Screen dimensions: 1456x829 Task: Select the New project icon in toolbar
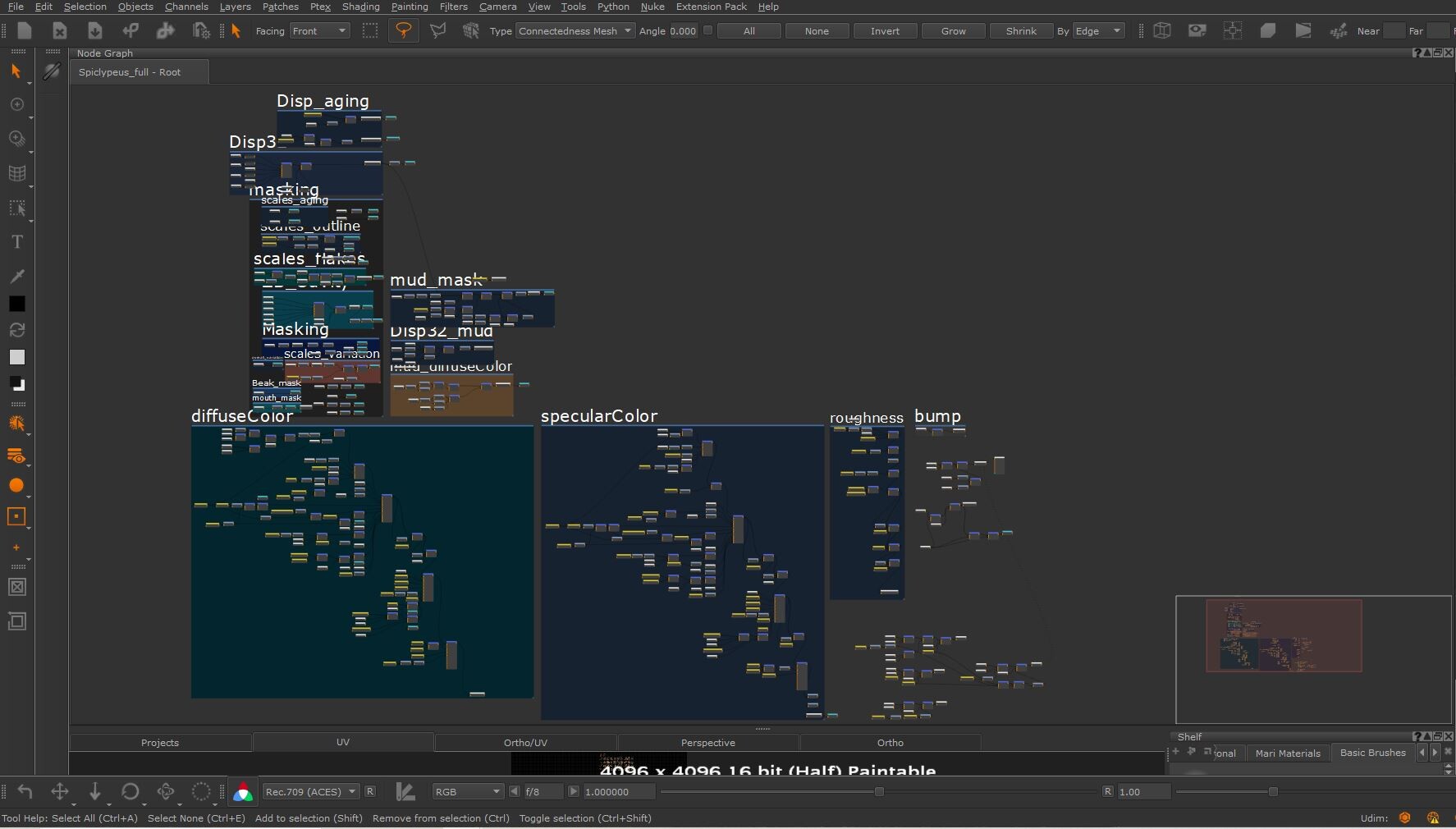coord(25,30)
